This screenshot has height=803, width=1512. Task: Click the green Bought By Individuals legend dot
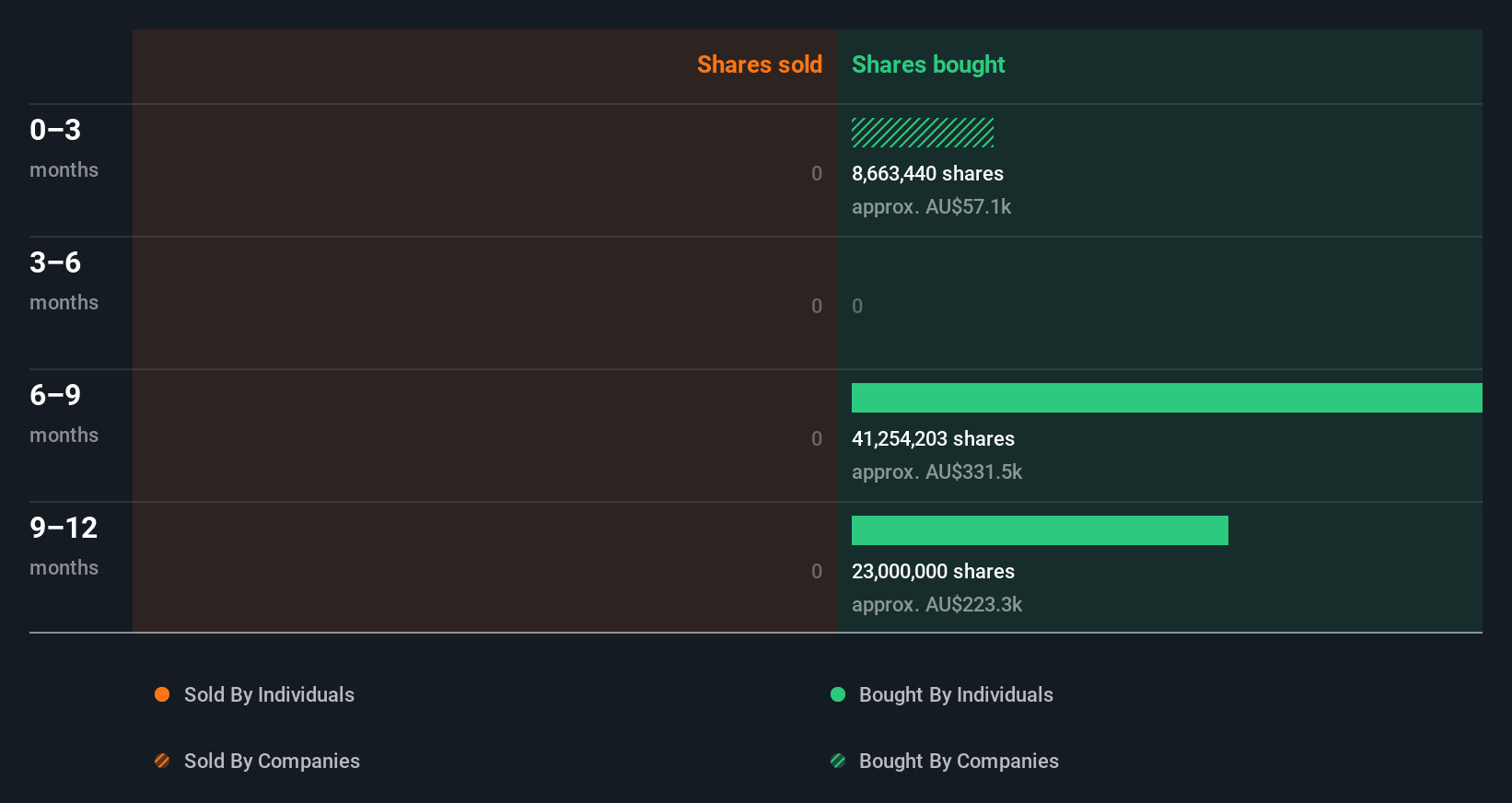(838, 694)
